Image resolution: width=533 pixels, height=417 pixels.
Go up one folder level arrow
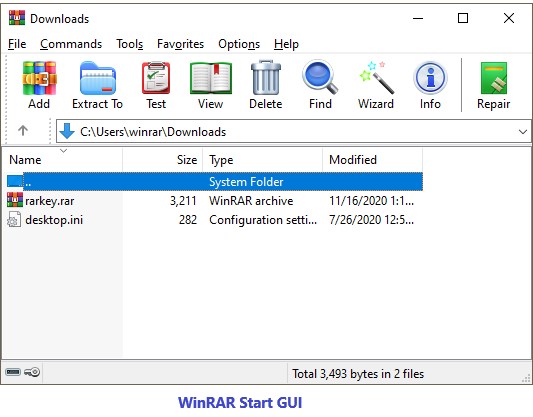click(x=23, y=131)
